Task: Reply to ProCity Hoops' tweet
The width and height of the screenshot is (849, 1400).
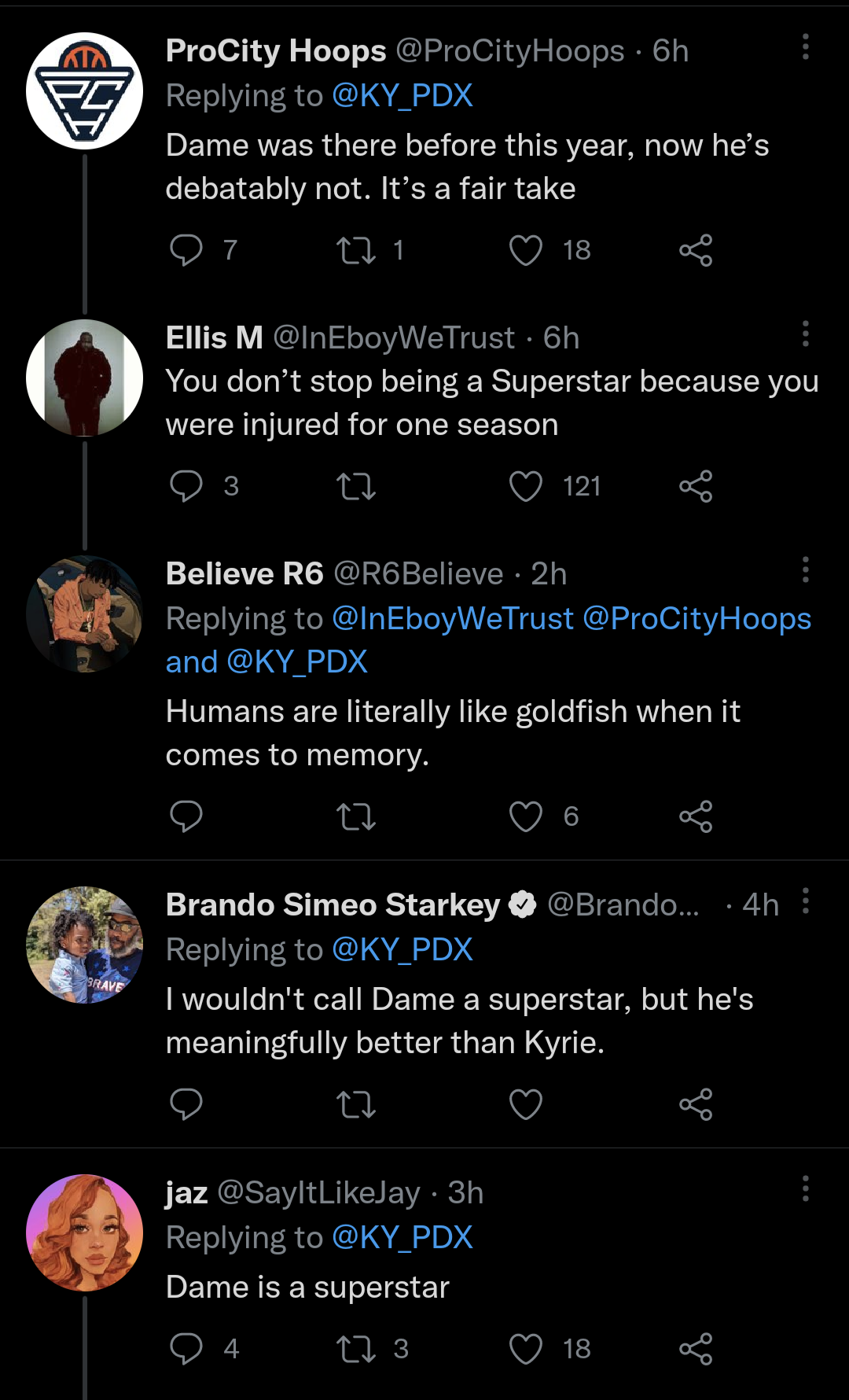Action: pyautogui.click(x=186, y=250)
